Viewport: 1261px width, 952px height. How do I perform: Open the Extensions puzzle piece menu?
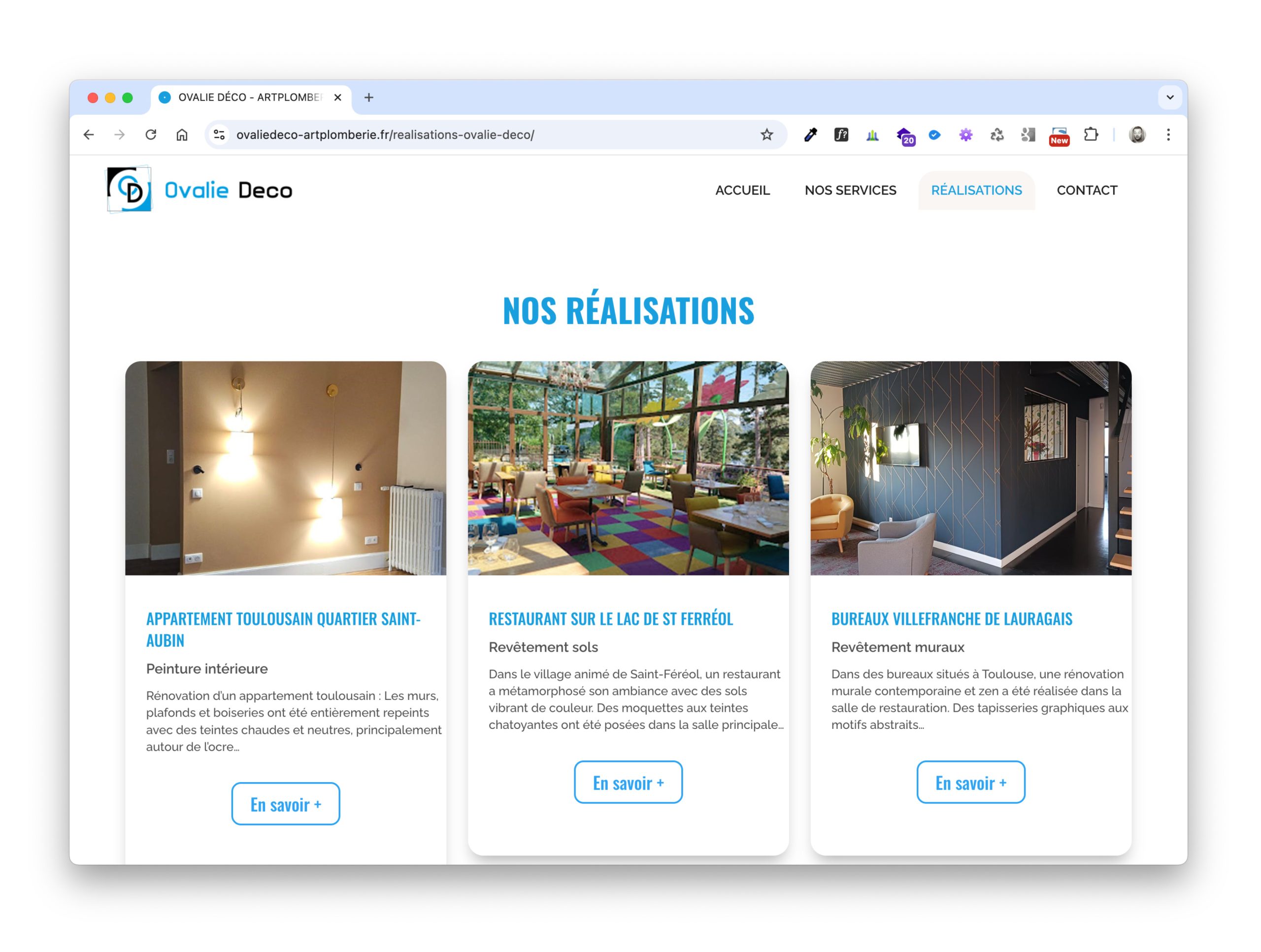(x=1091, y=135)
